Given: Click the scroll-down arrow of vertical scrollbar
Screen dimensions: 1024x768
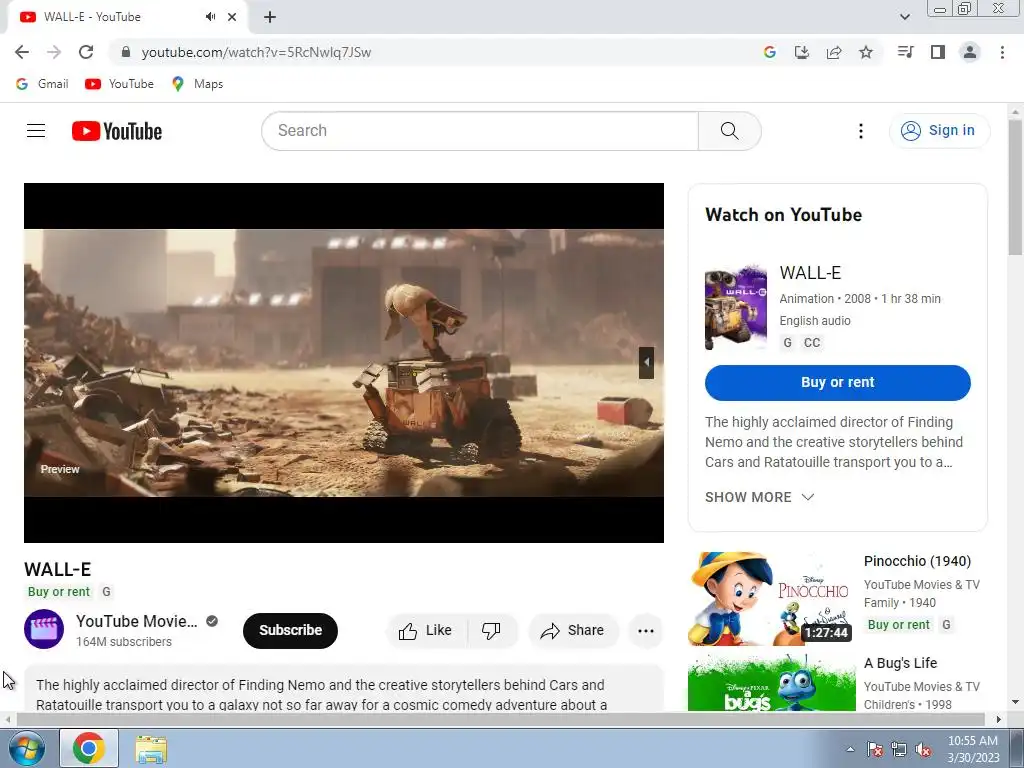Looking at the screenshot, I should tap(1016, 703).
